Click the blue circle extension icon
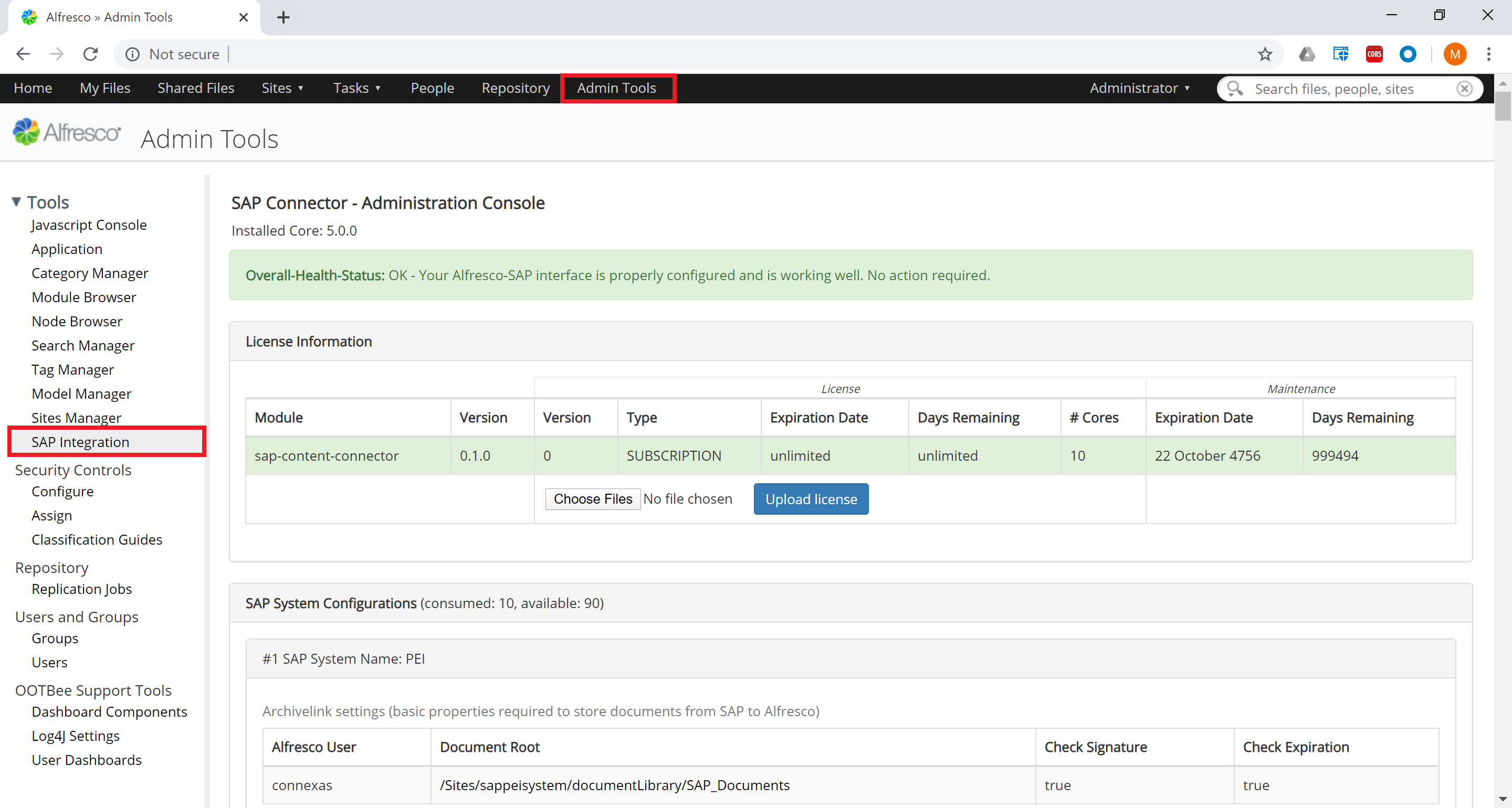Viewport: 1512px width, 808px height. pos(1408,54)
